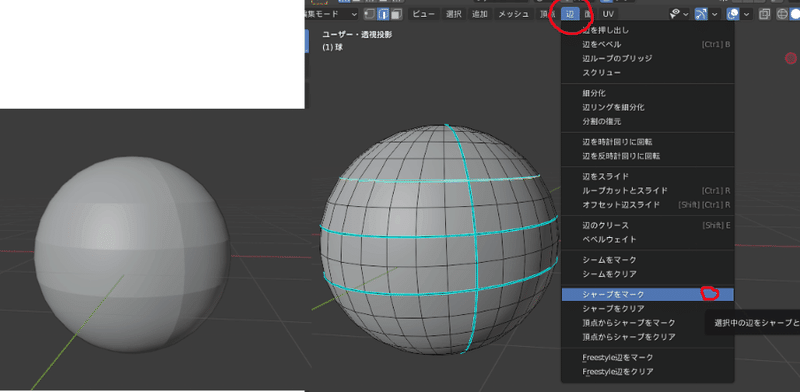Choose ループカットとスライド entry
Image resolution: width=800 pixels, height=392 pixels.
pyautogui.click(x=647, y=190)
